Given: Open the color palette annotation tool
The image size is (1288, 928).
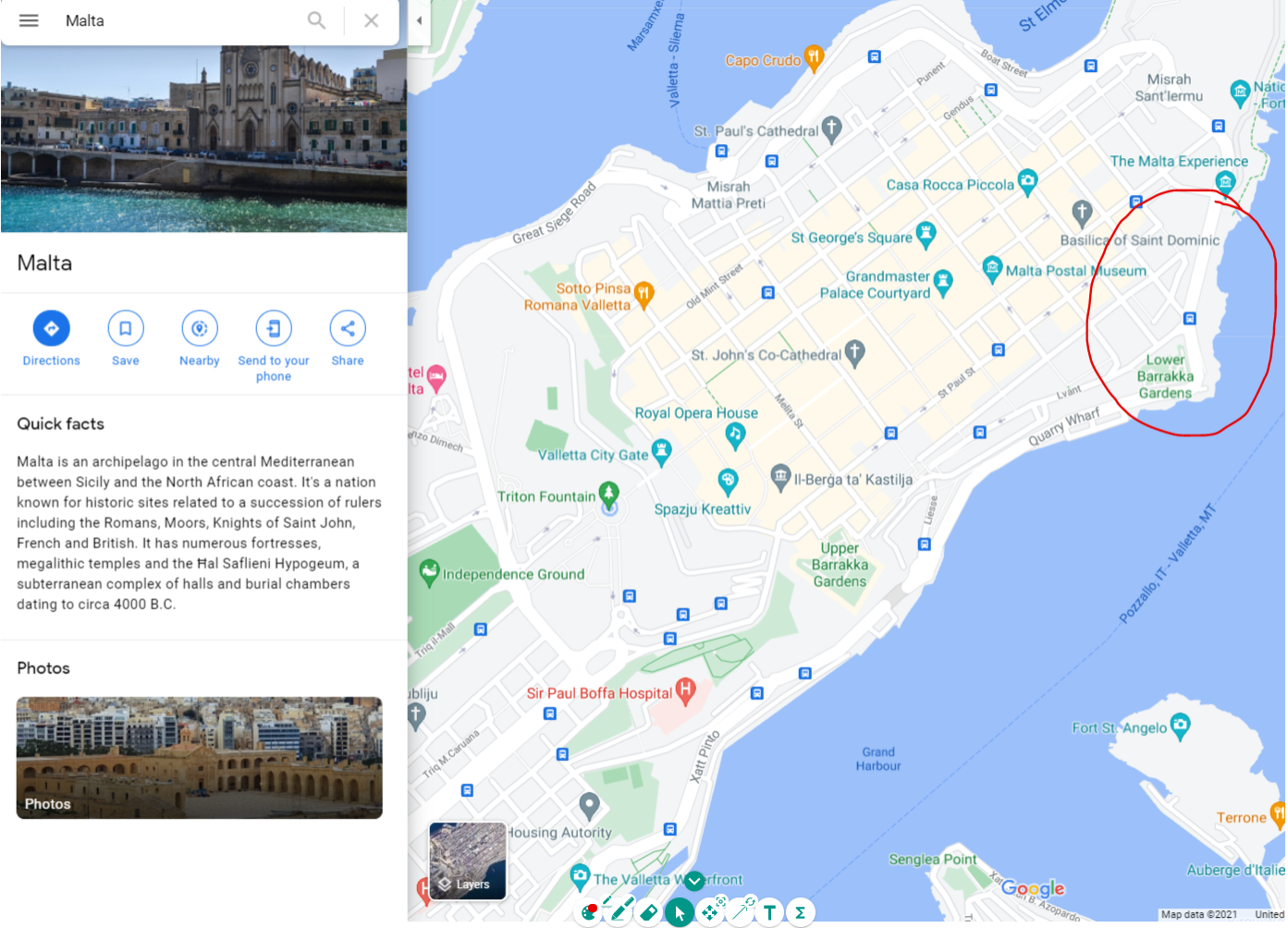Looking at the screenshot, I should coord(589,913).
